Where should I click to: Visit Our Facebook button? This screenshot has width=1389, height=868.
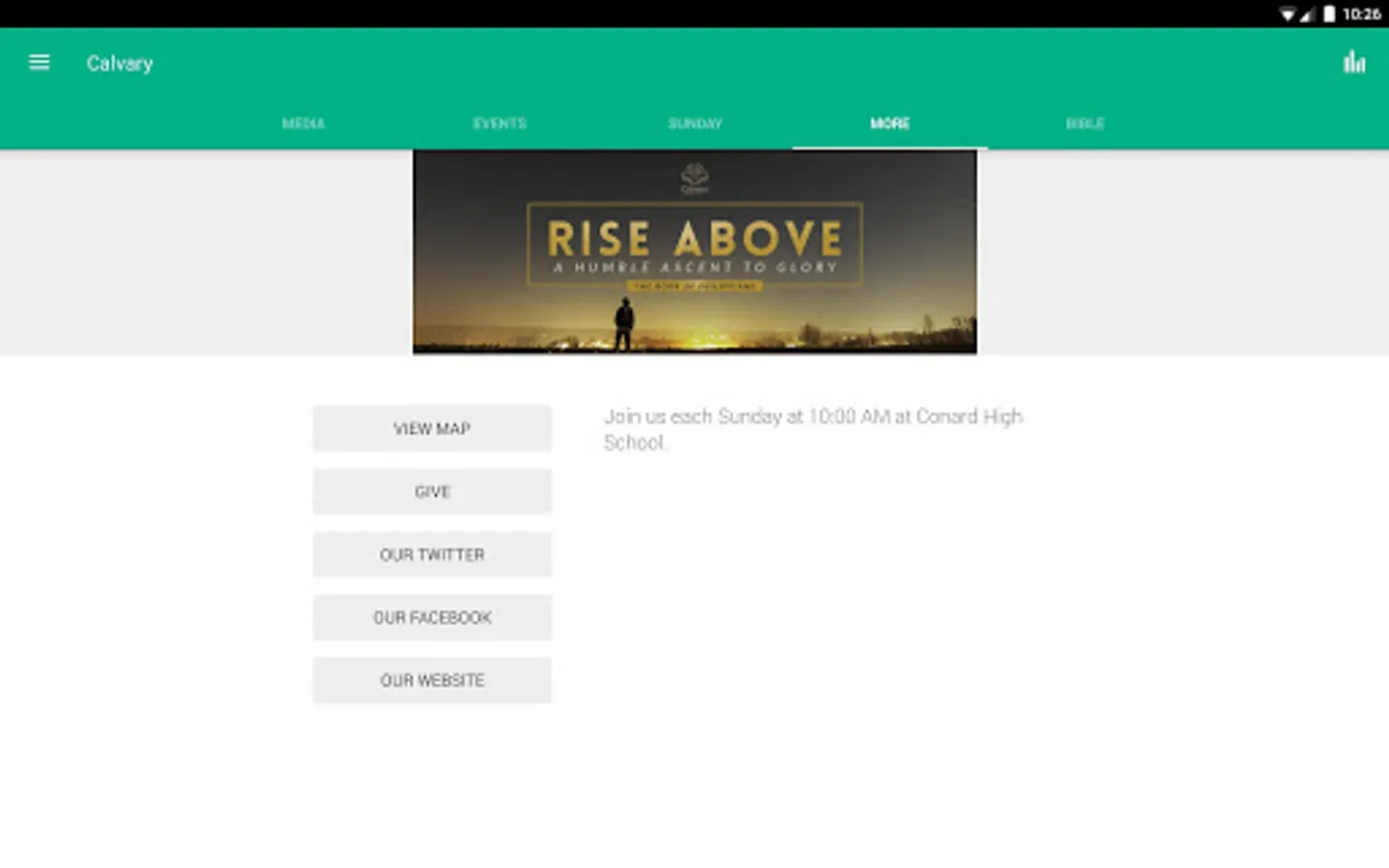432,617
